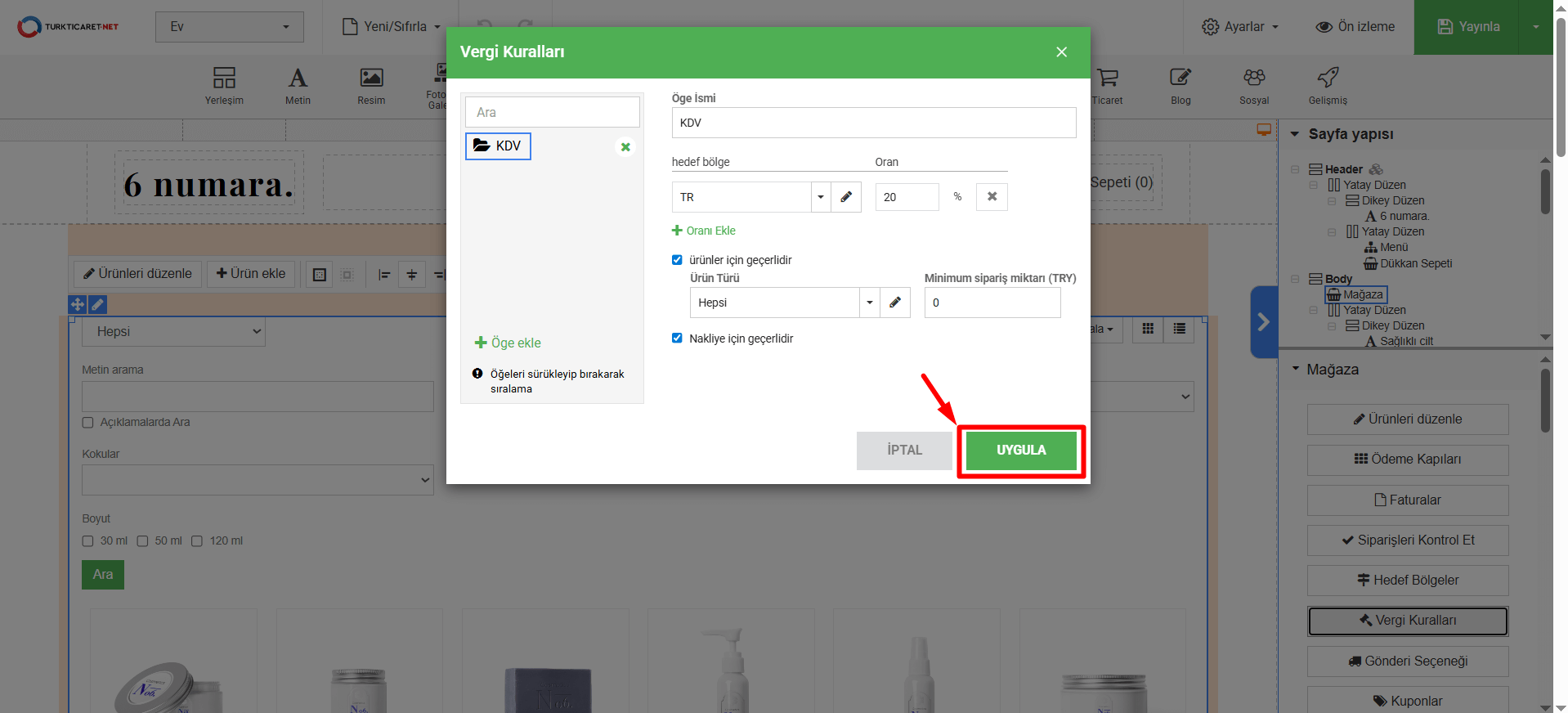1568x713 pixels.
Task: Remove the 20% rate row with X icon
Action: tap(992, 197)
